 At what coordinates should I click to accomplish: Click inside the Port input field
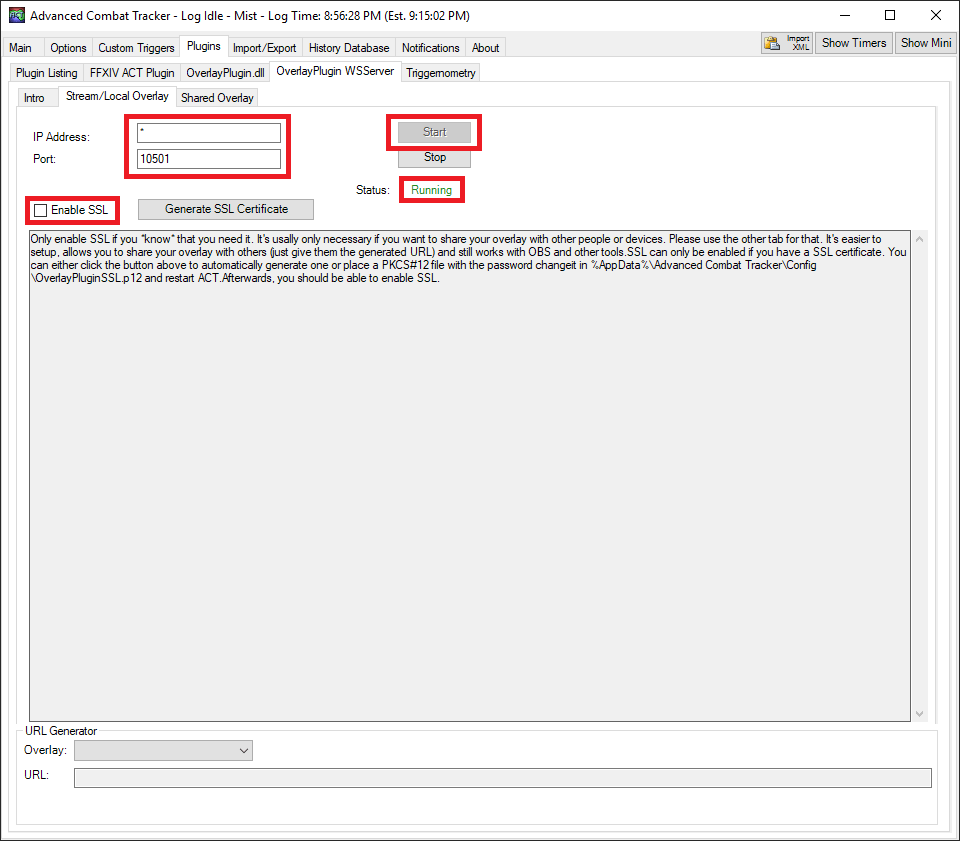tap(208, 158)
